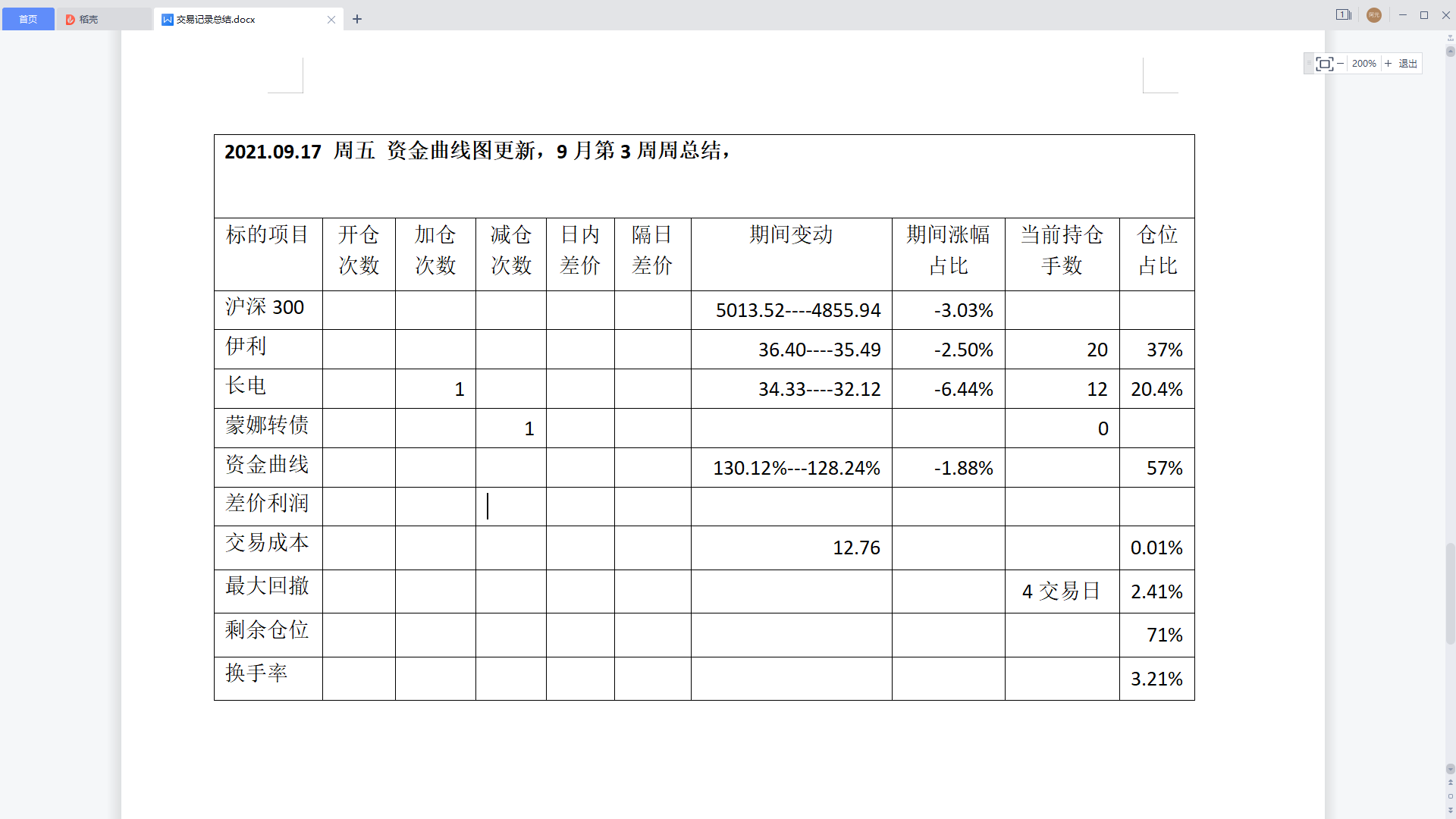Switch to the 首页 home tab
Screen dimensions: 1456x819
28,19
